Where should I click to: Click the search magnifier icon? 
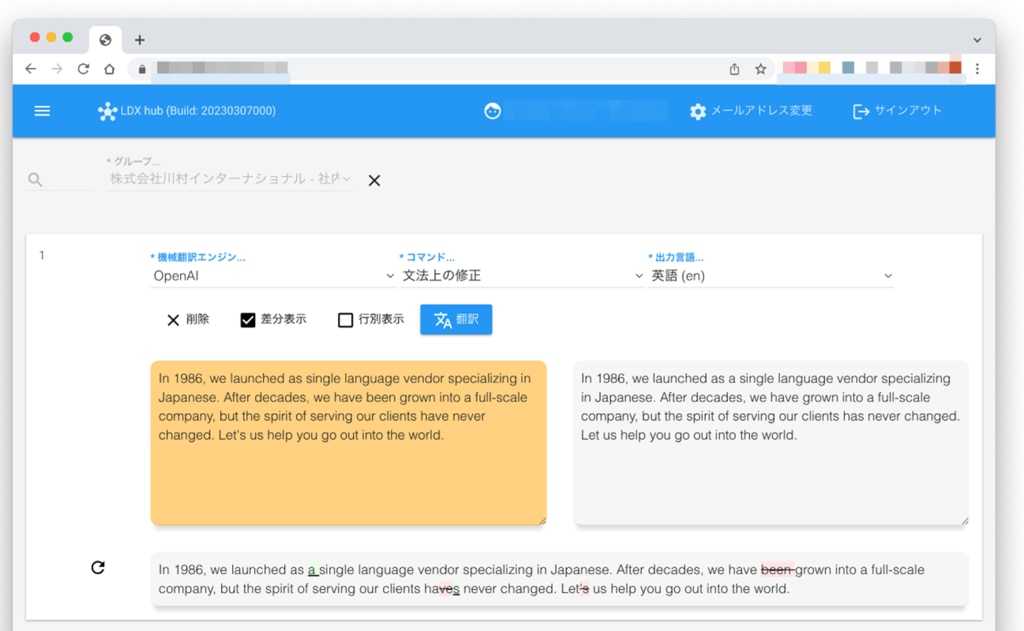[35, 180]
